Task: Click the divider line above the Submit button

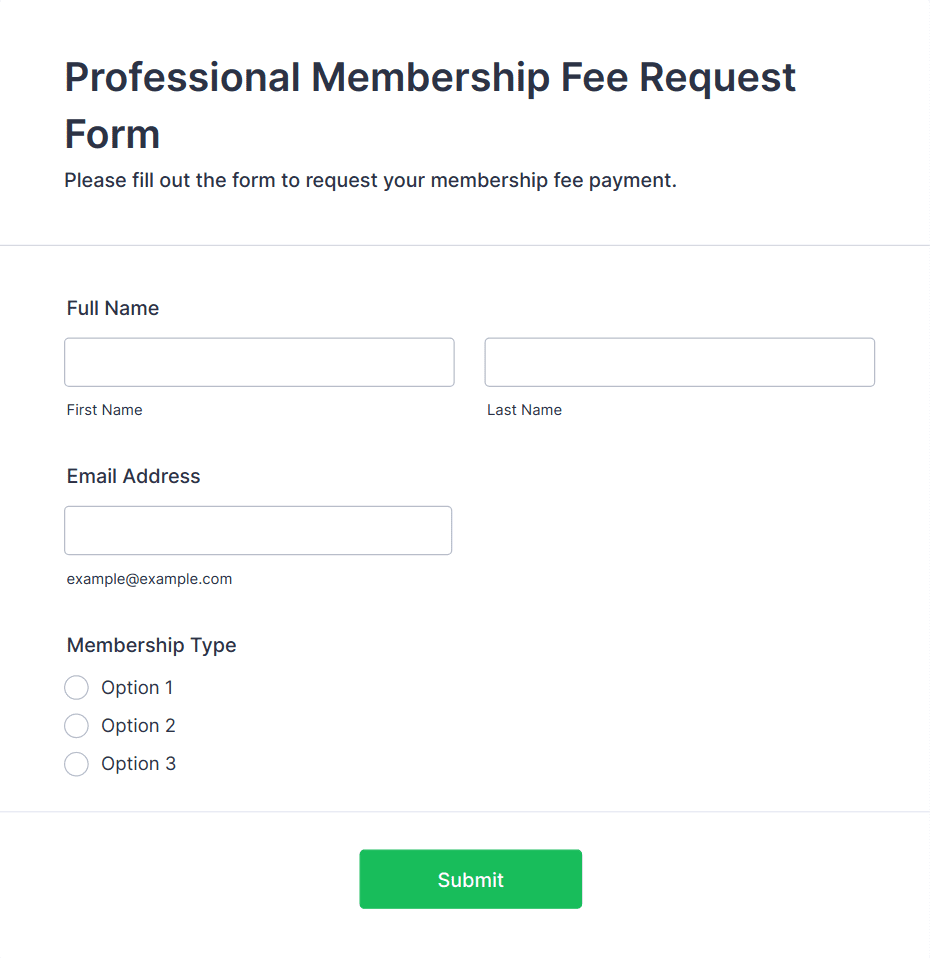Action: (465, 811)
